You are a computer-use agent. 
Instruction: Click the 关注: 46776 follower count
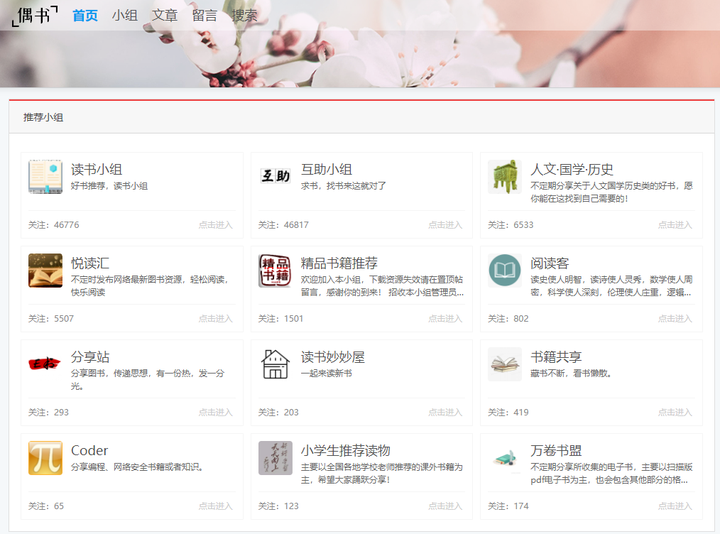[54, 225]
